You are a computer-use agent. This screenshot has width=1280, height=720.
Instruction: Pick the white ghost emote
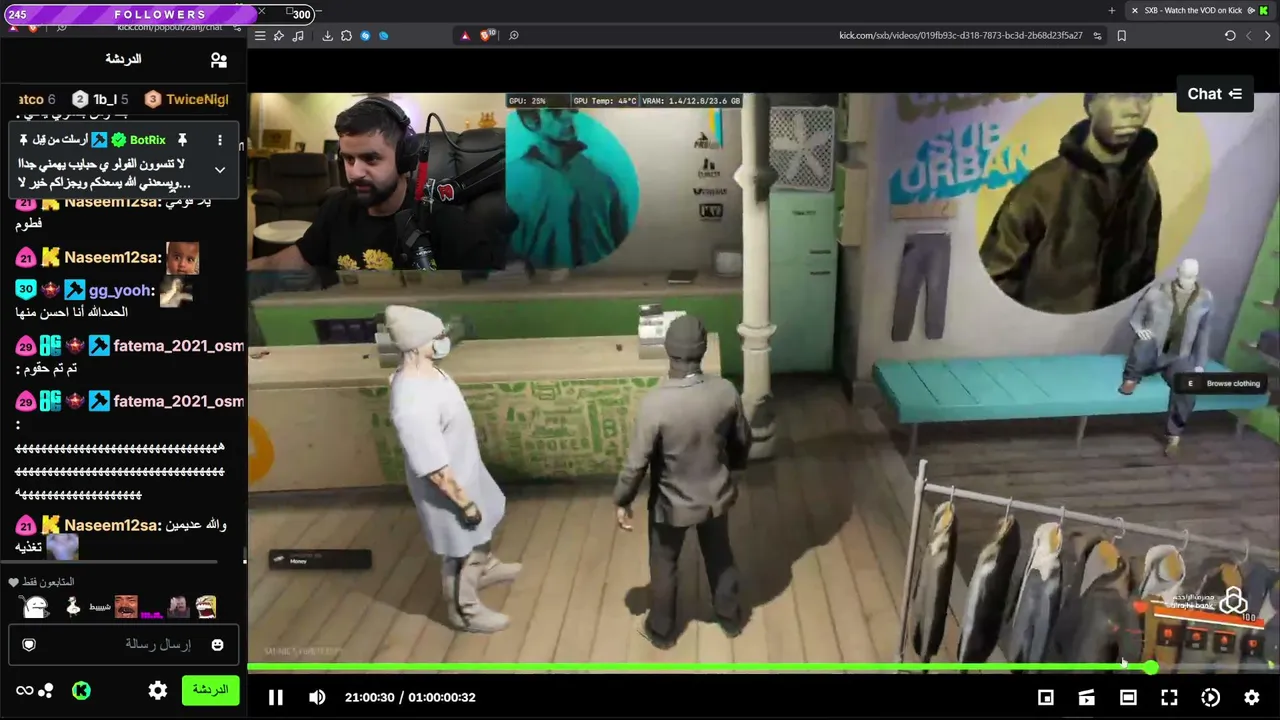(x=35, y=607)
